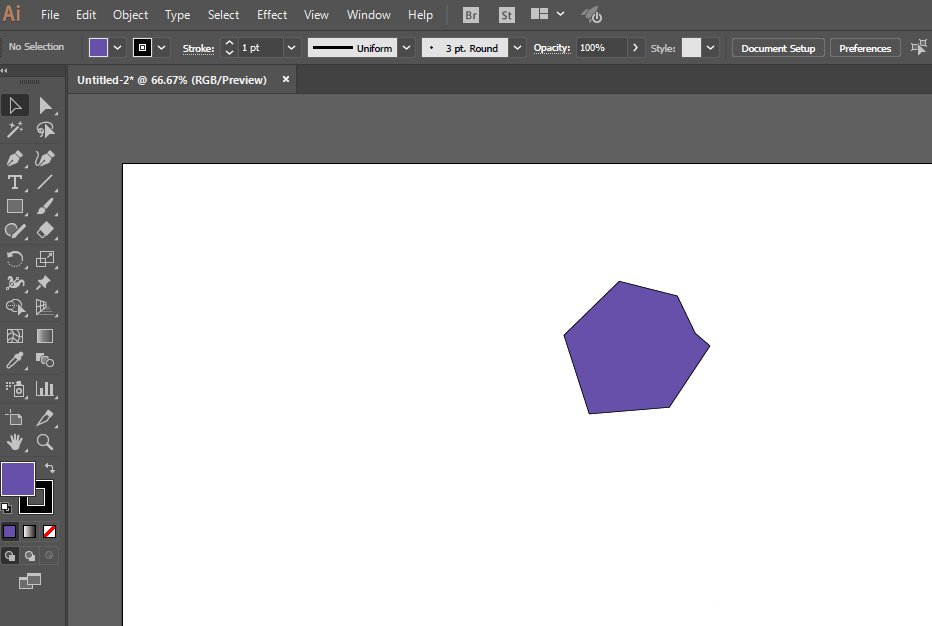
Task: Swap fill and stroke colors
Action: (x=50, y=468)
